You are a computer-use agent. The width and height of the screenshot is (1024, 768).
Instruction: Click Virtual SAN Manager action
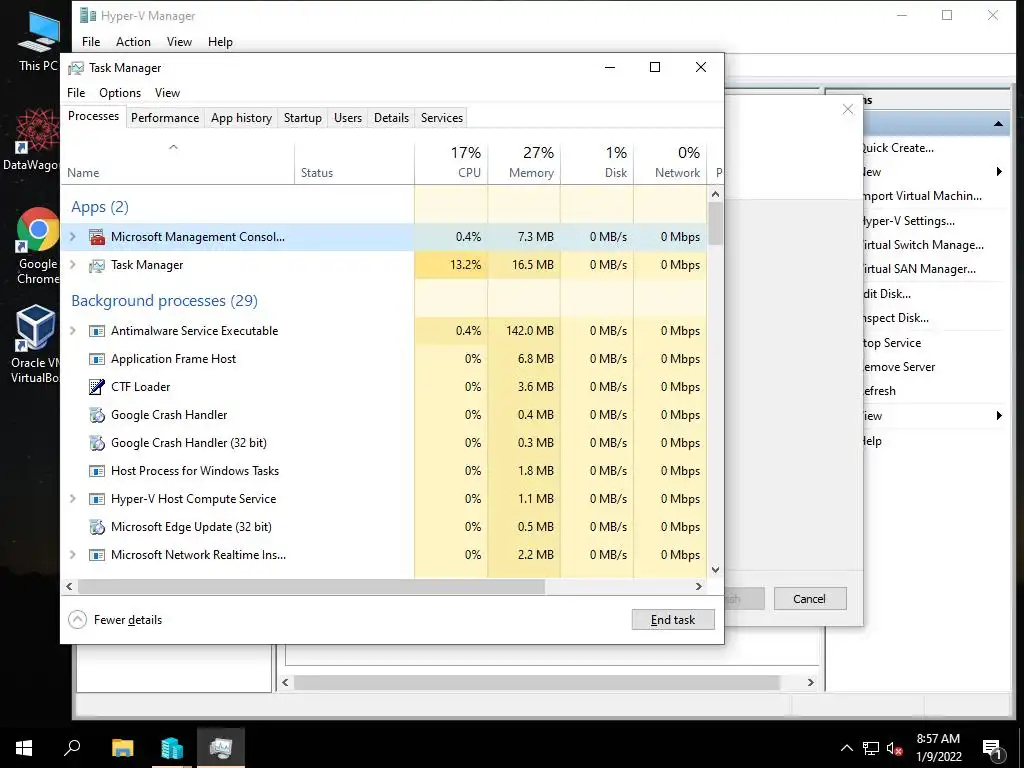click(919, 269)
